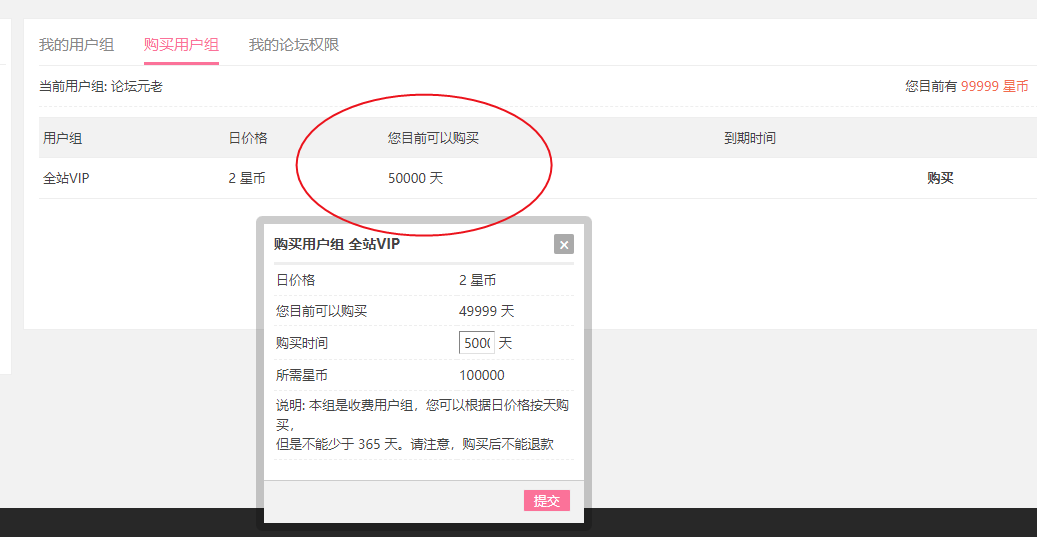Close the 购买用户组 全站VIP dialog
The height and width of the screenshot is (537, 1037).
point(563,245)
